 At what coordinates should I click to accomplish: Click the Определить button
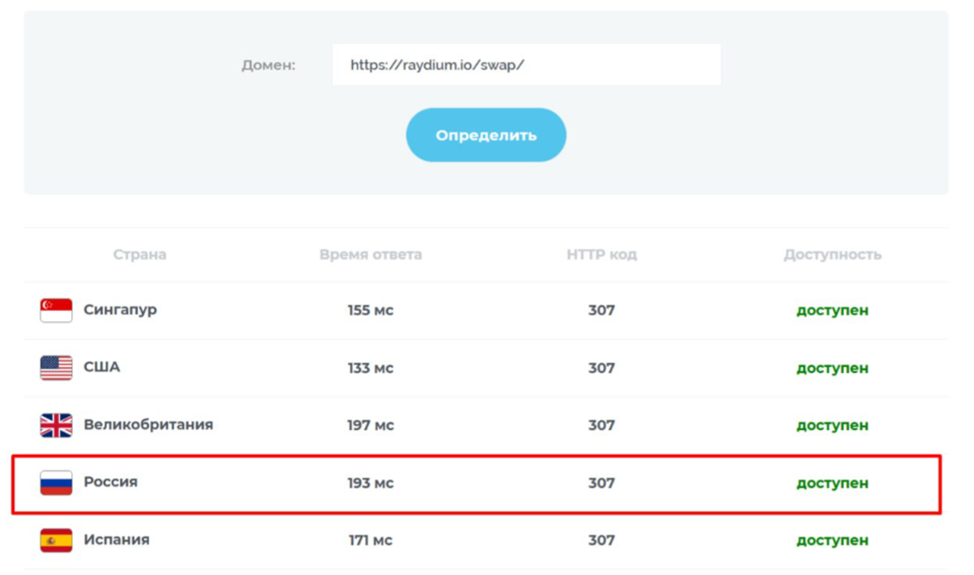point(486,135)
